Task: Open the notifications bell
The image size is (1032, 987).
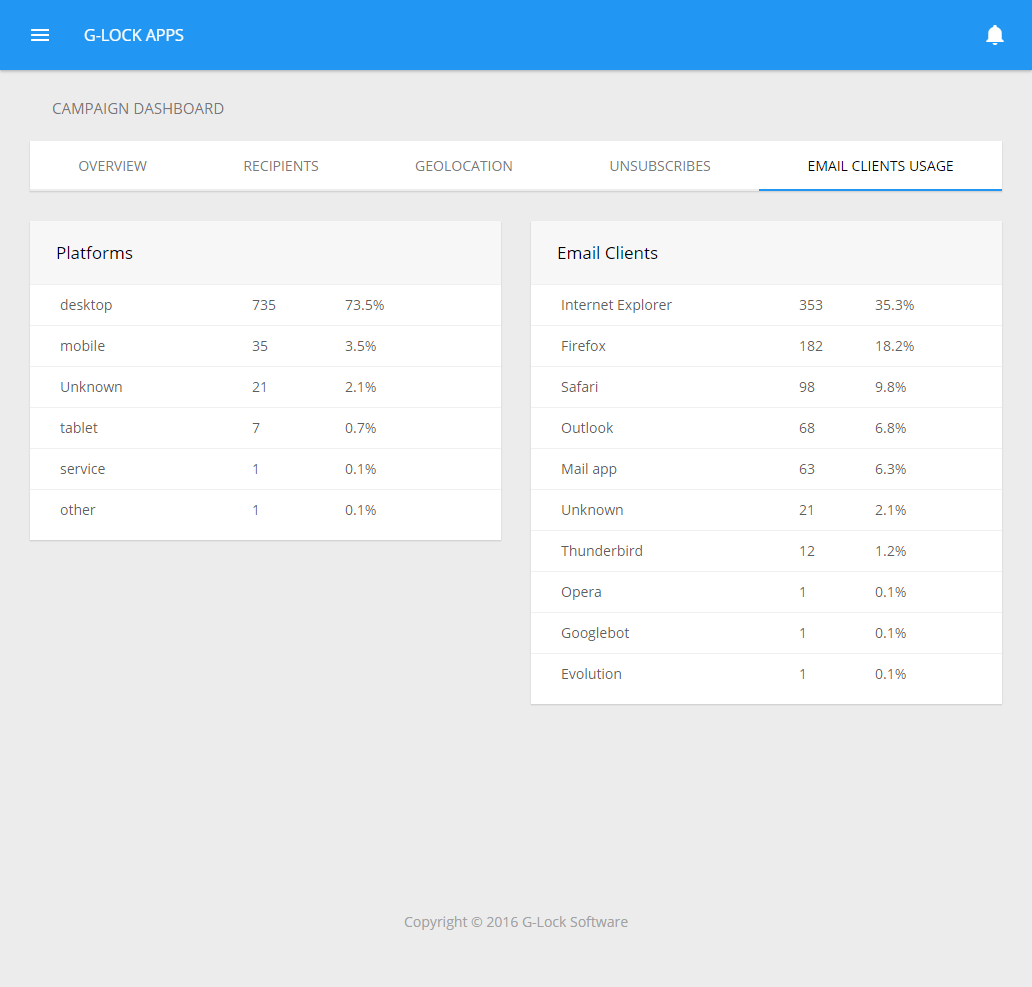Action: click(995, 34)
